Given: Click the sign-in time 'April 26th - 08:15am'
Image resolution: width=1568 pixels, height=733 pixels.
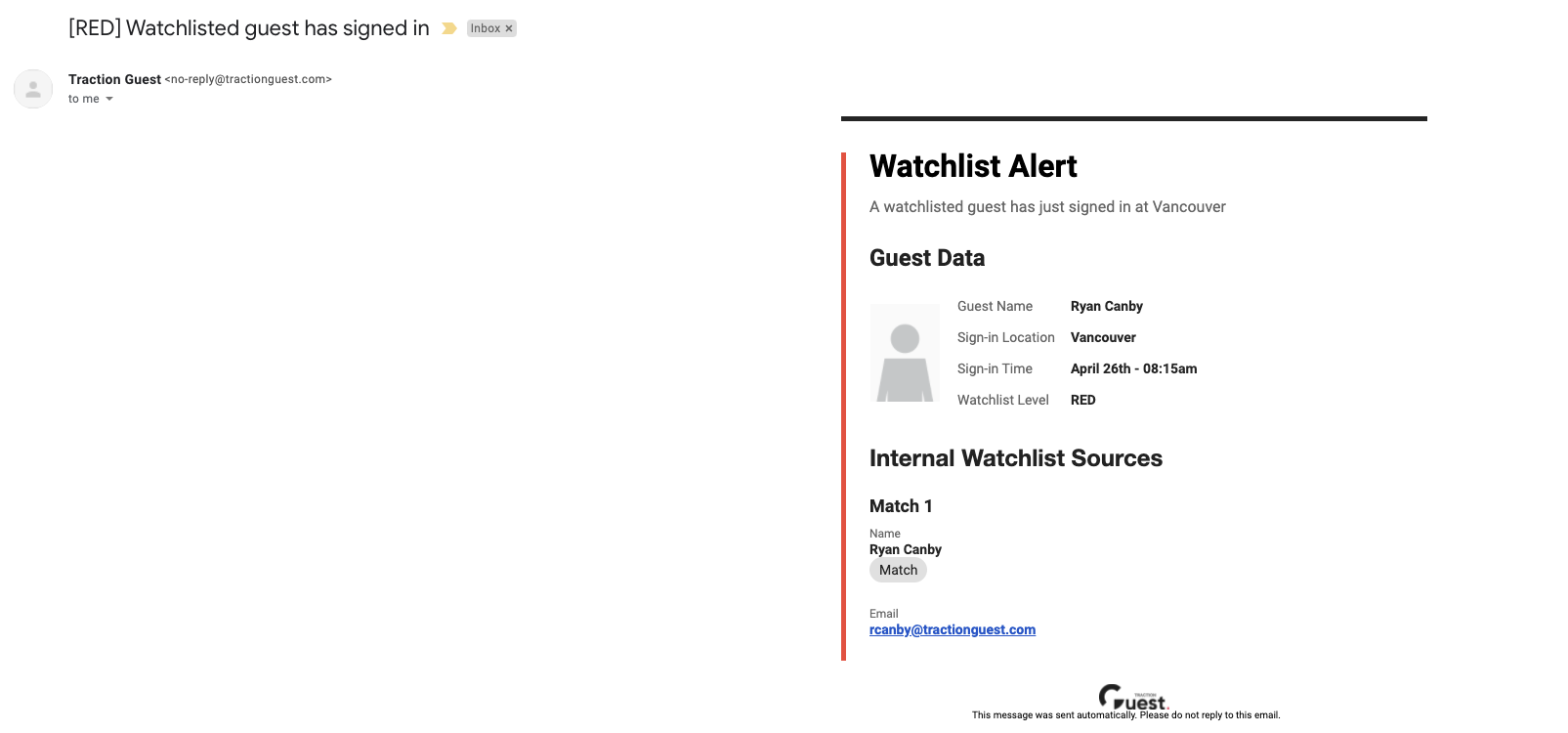Looking at the screenshot, I should click(x=1133, y=368).
